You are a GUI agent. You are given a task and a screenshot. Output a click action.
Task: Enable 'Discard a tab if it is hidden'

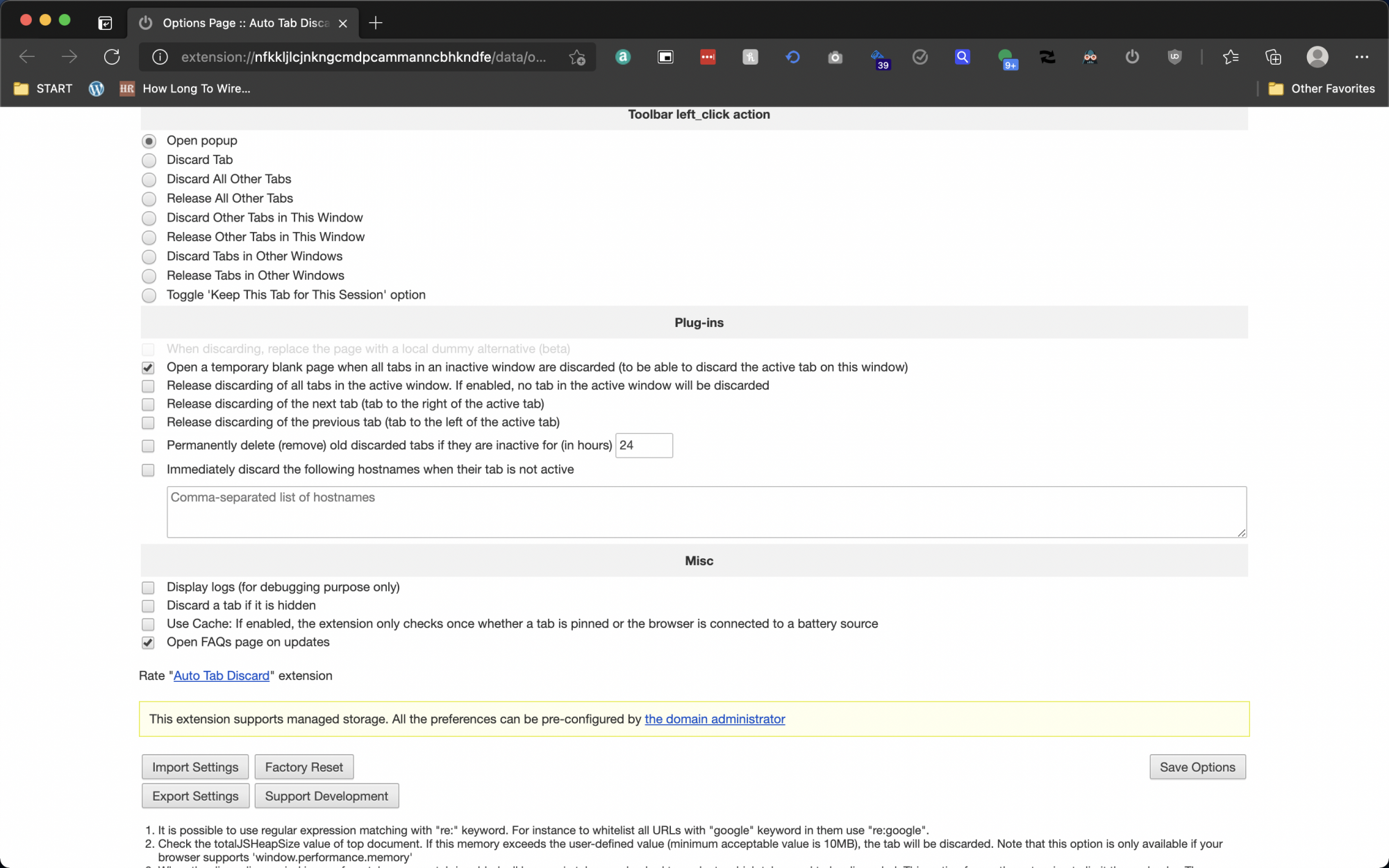(x=148, y=606)
